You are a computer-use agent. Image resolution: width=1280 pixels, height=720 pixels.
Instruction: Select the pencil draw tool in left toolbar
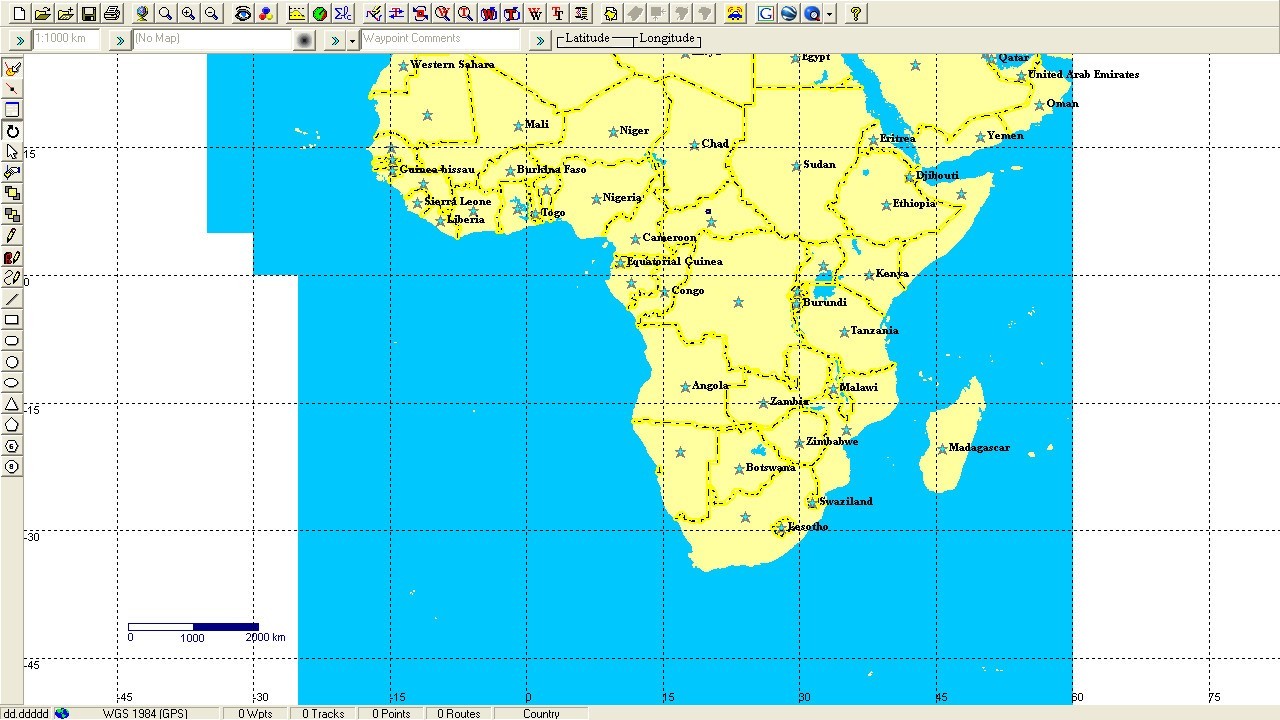click(x=12, y=236)
